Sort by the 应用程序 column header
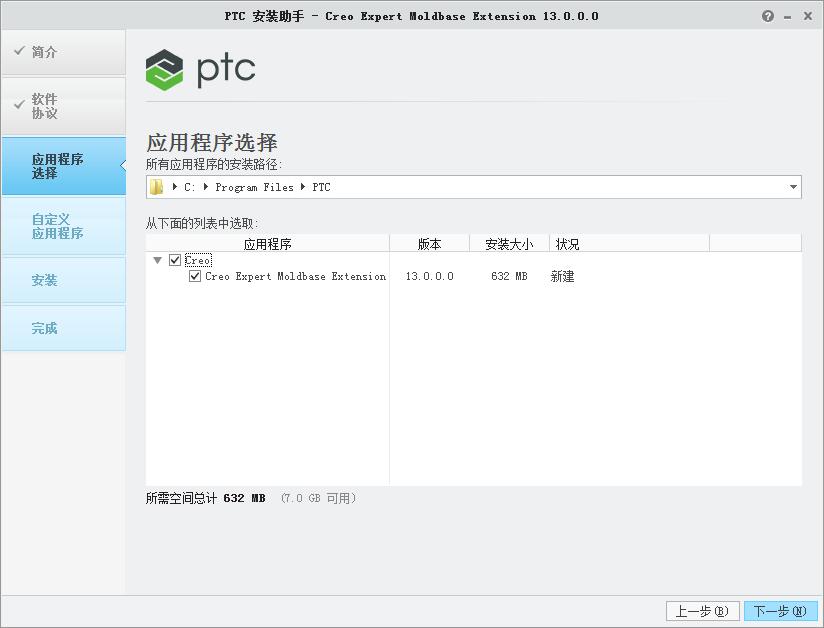 pos(267,244)
